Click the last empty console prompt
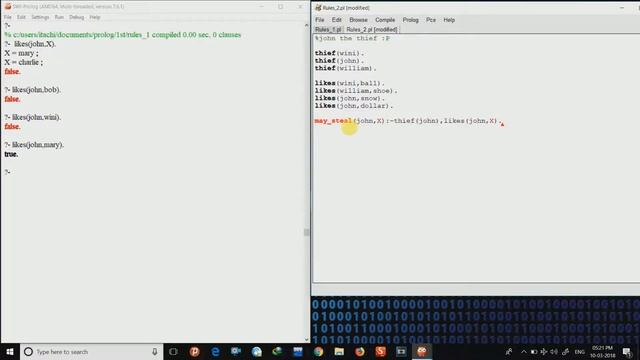 click(x=7, y=172)
